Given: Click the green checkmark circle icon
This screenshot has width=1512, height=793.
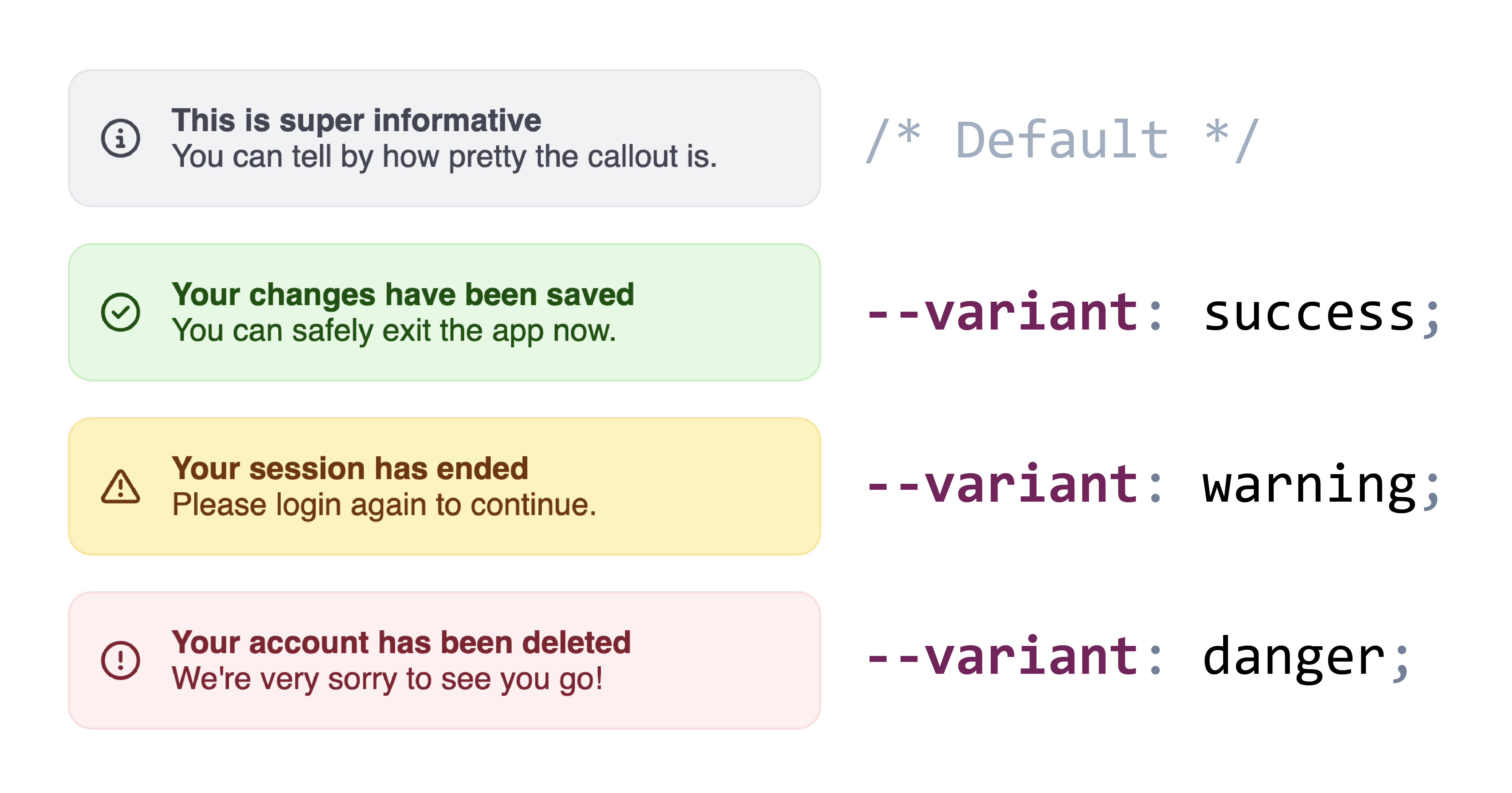Looking at the screenshot, I should [x=120, y=312].
